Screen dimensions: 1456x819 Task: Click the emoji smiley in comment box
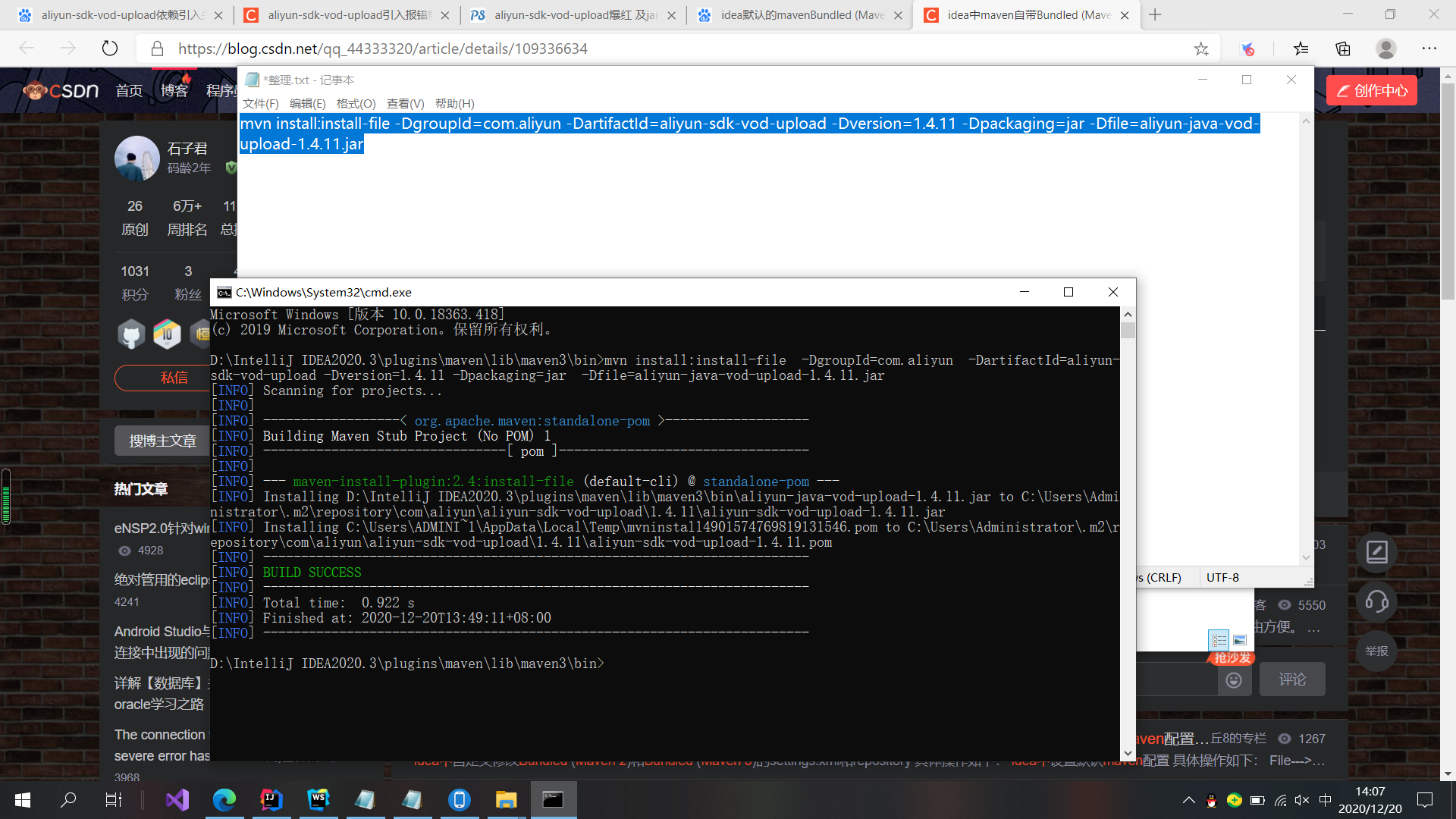1234,679
